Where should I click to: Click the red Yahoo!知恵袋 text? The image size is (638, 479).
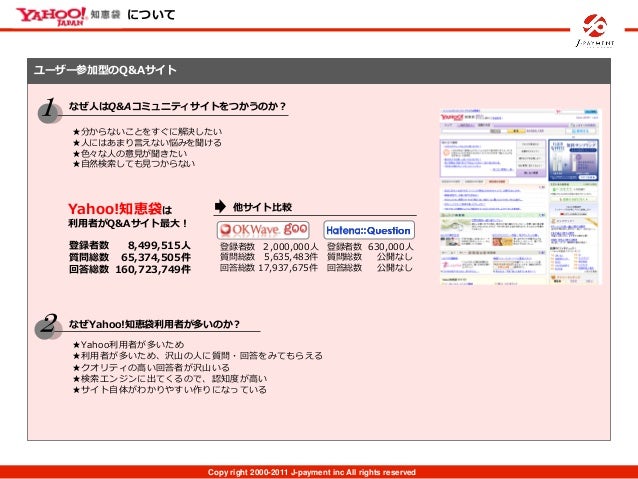click(x=115, y=209)
